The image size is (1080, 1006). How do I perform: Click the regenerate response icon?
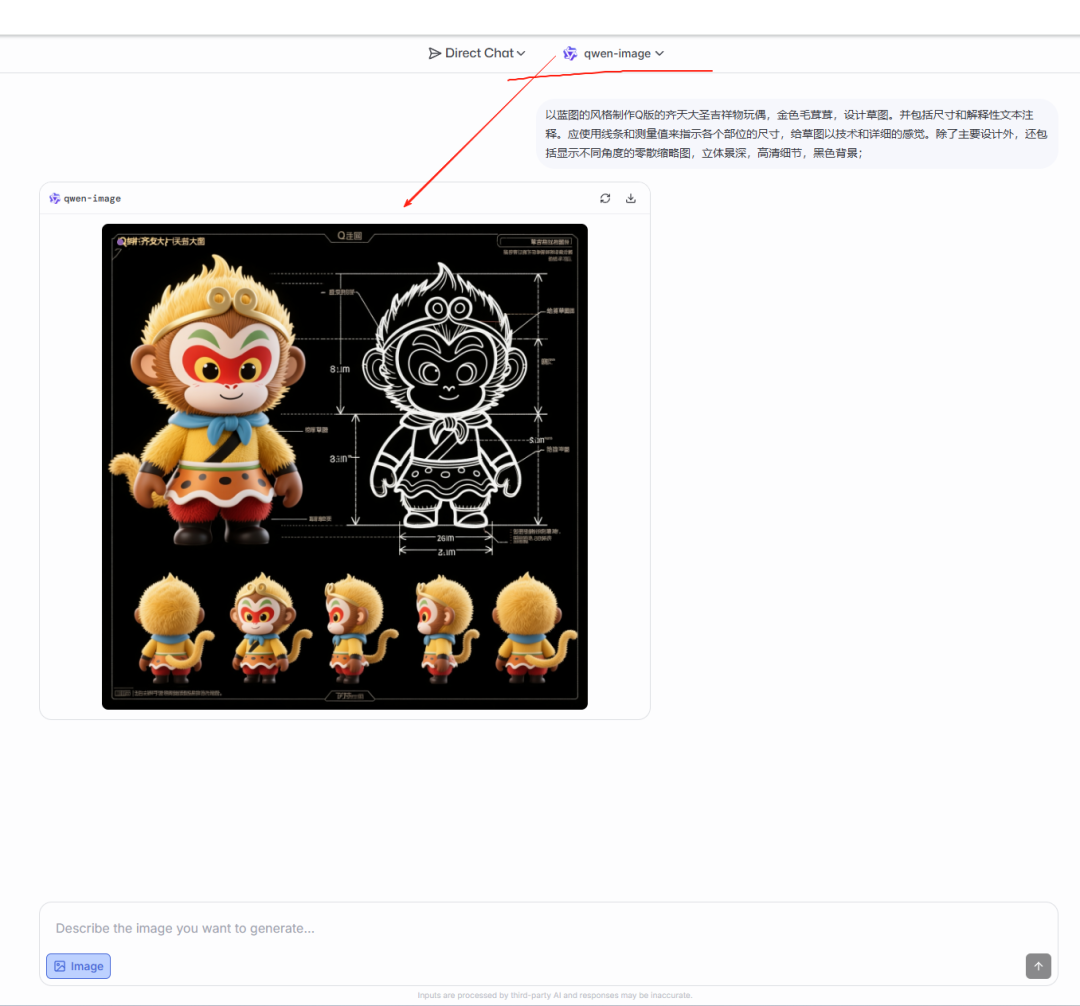click(x=605, y=198)
